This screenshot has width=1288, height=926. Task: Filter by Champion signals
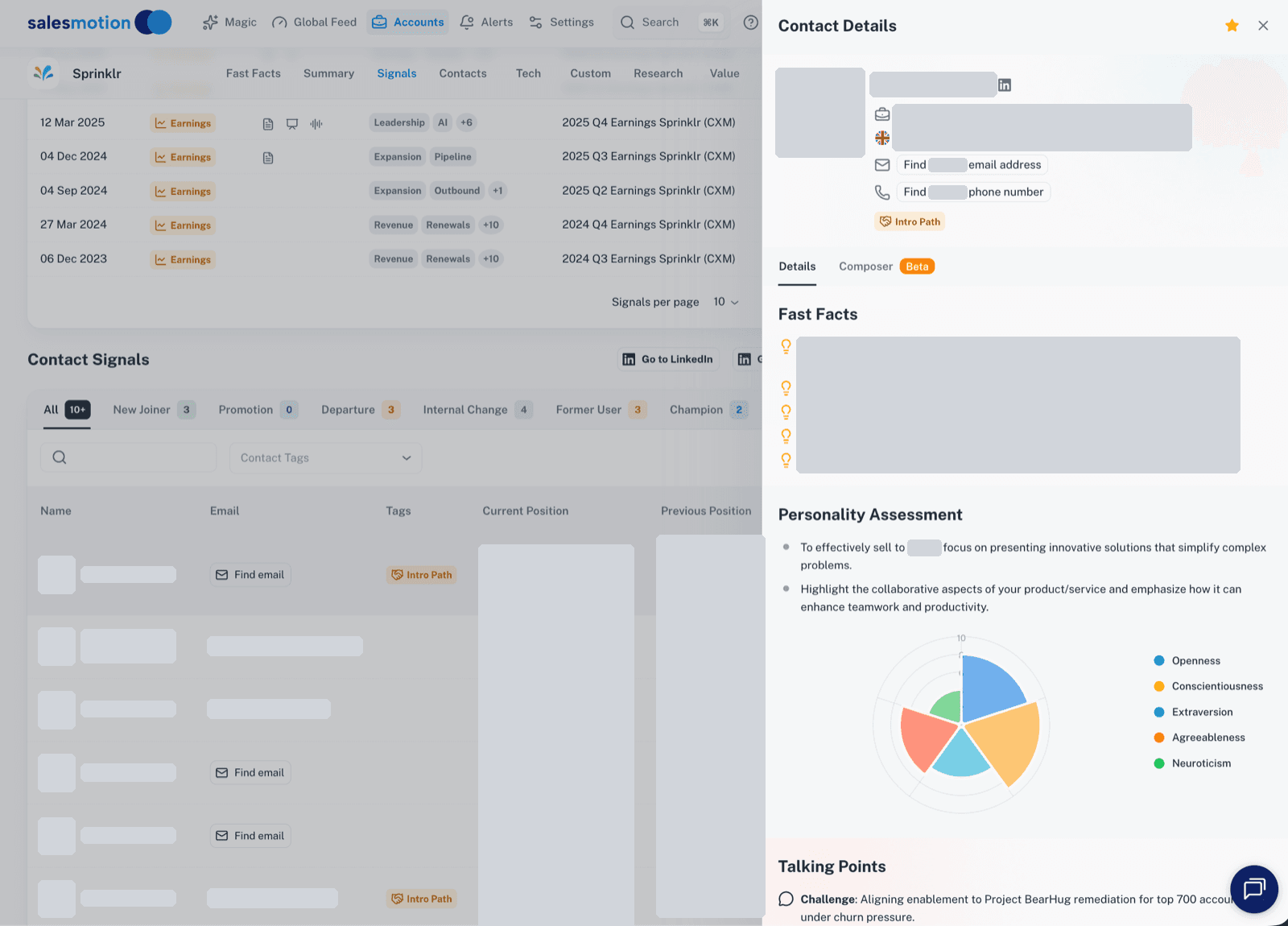(x=708, y=410)
